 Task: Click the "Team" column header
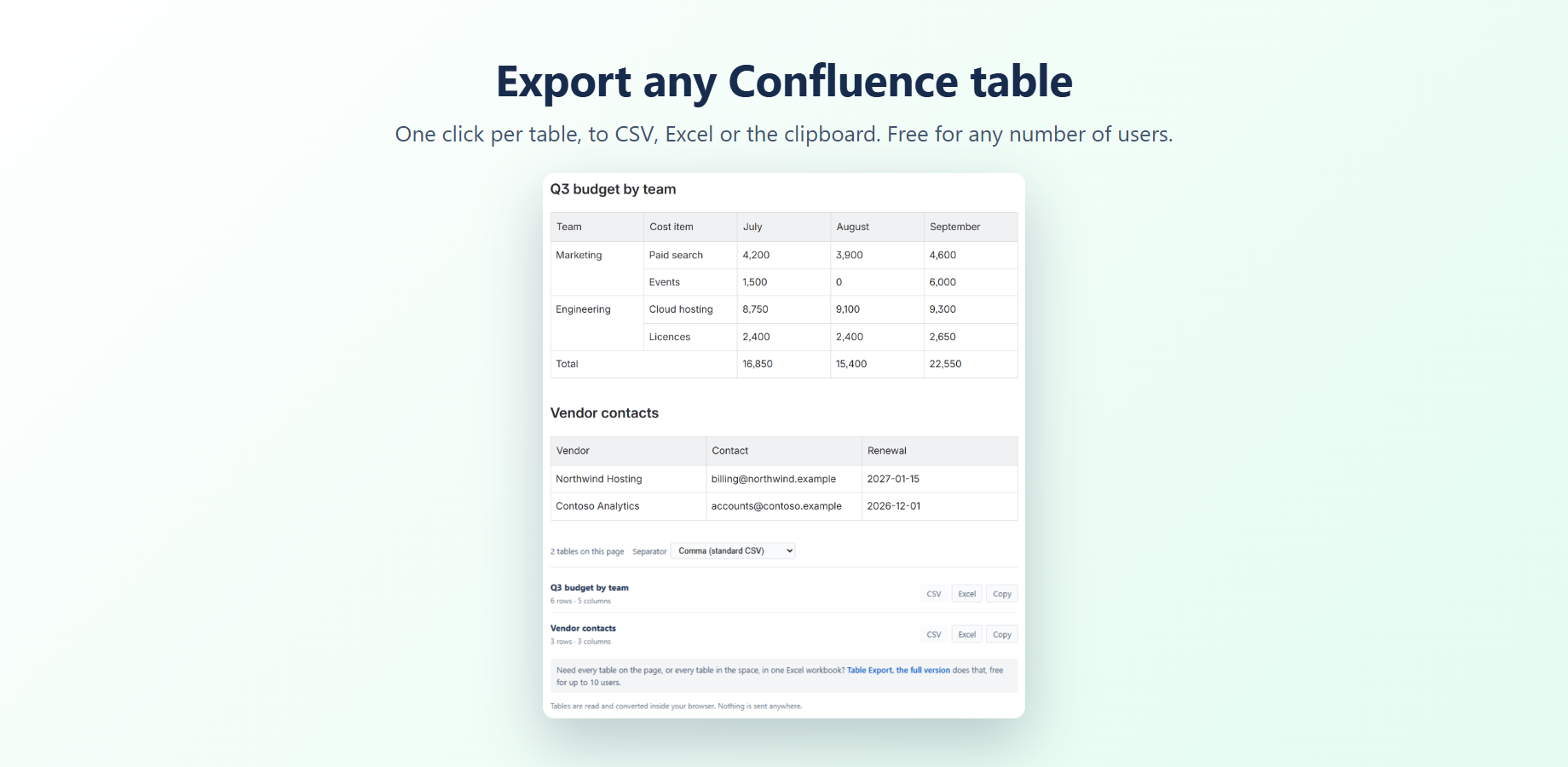(x=597, y=227)
